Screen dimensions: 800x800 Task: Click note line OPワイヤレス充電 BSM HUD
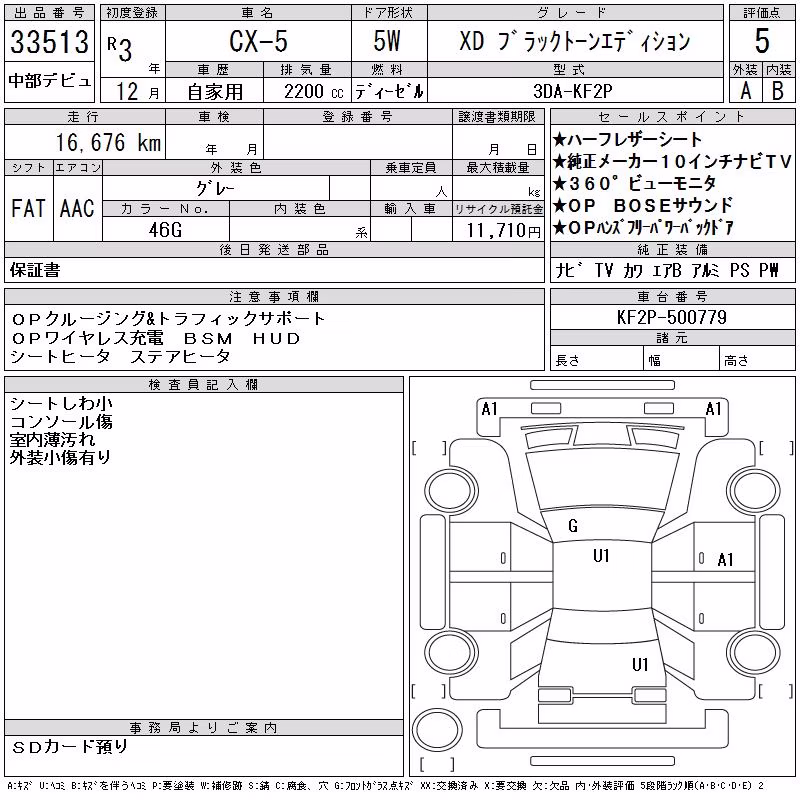(x=156, y=338)
